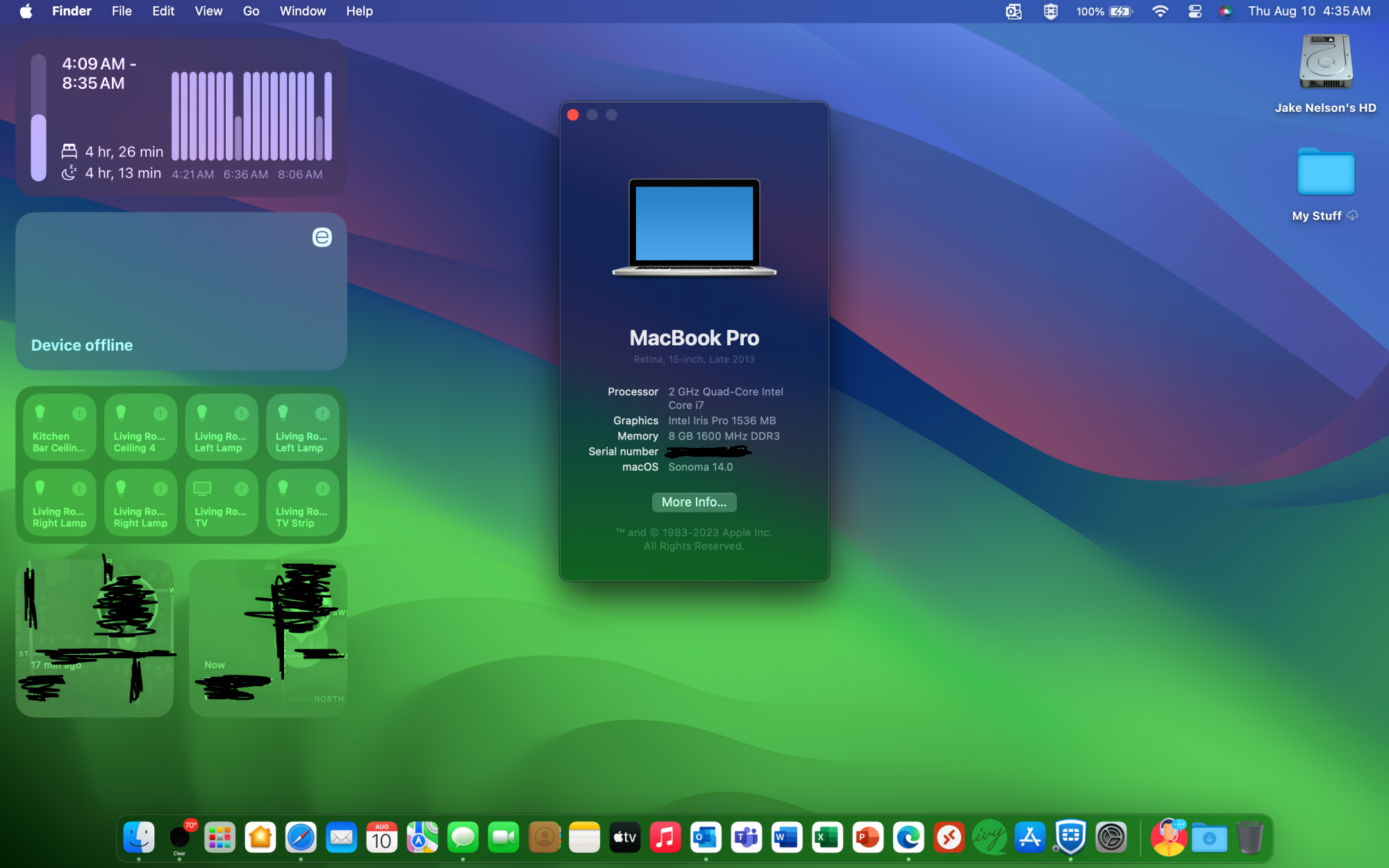Screen dimensions: 1389x868
Task: Open red remote desktop app in Dock
Action: [949, 837]
